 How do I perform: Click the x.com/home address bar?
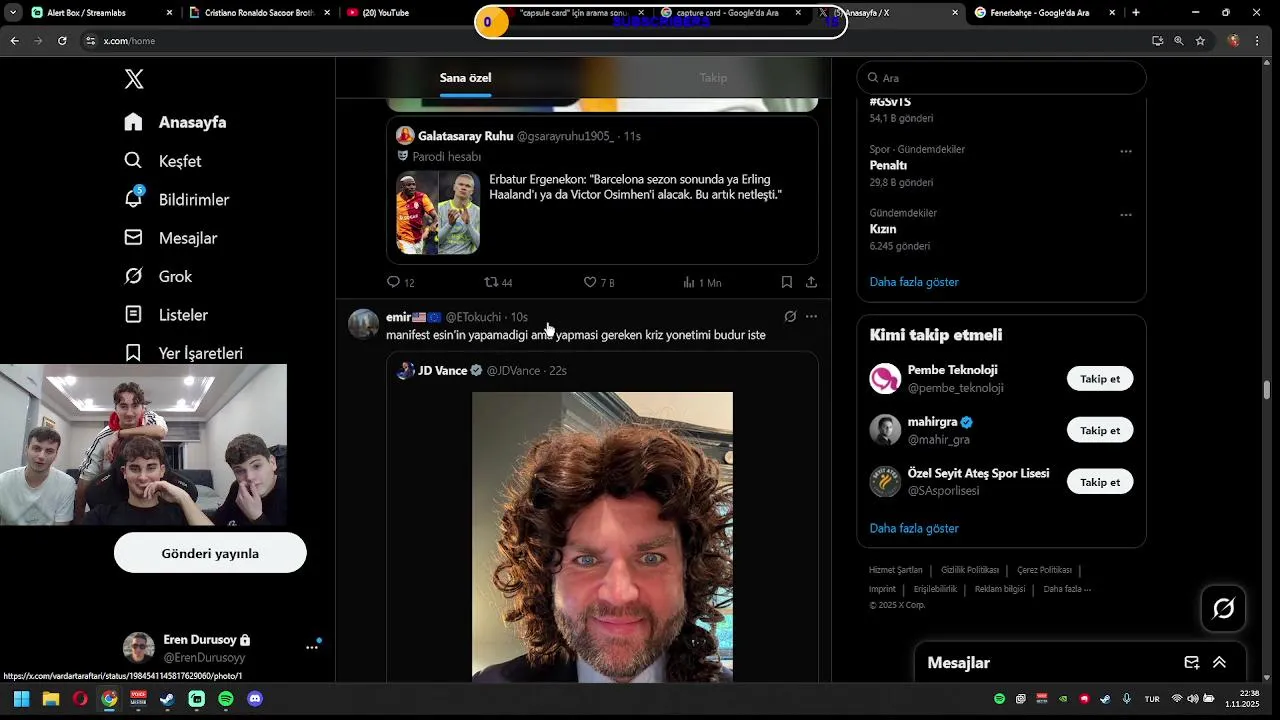611,41
